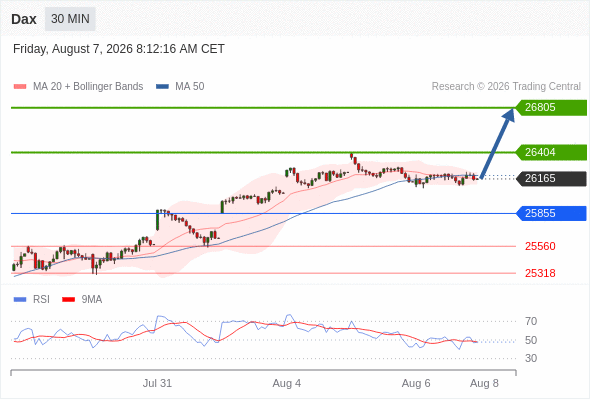Viewport: 590px width, 400px height.
Task: Click the blue upward forecast arrow
Action: [497, 143]
